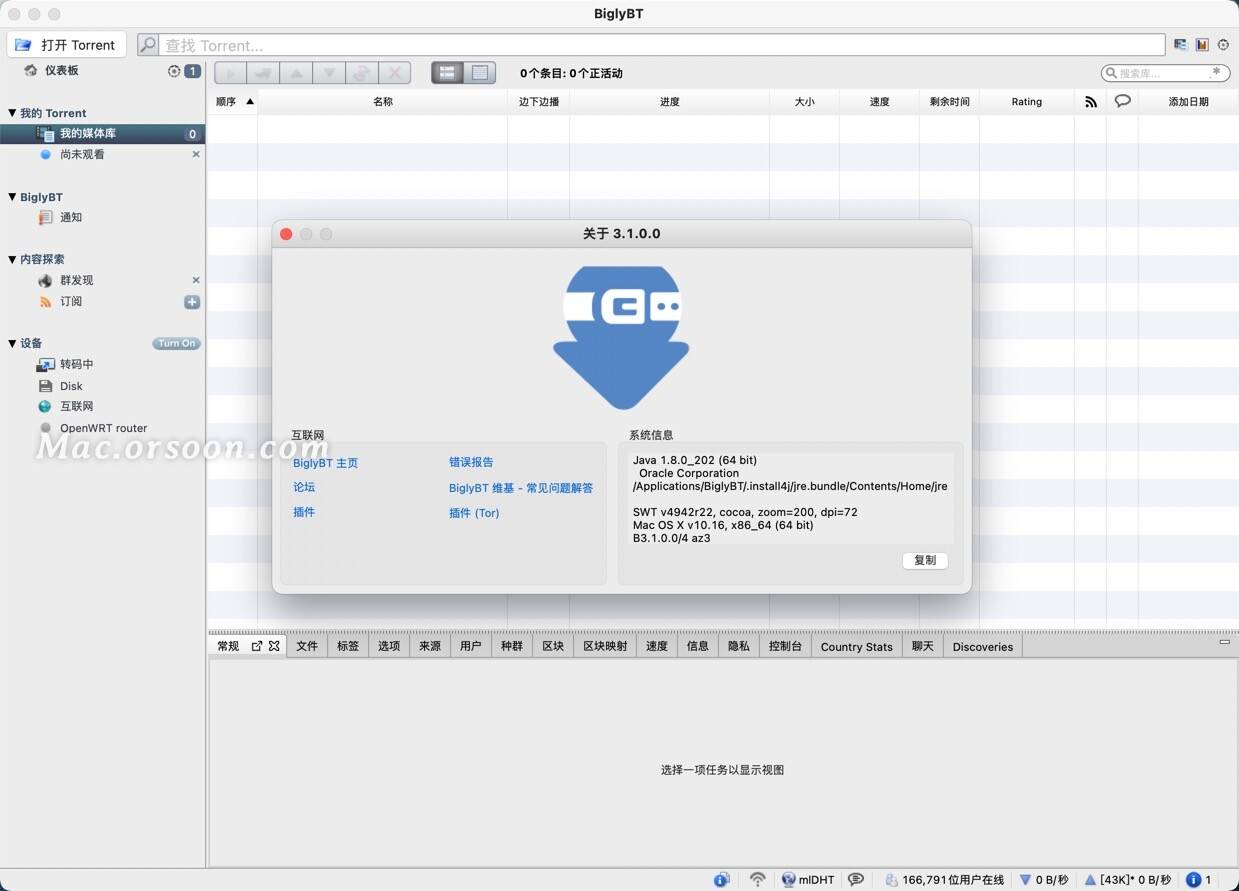The image size is (1239, 891).
Task: Switch to the Country Stats tab
Action: 856,647
